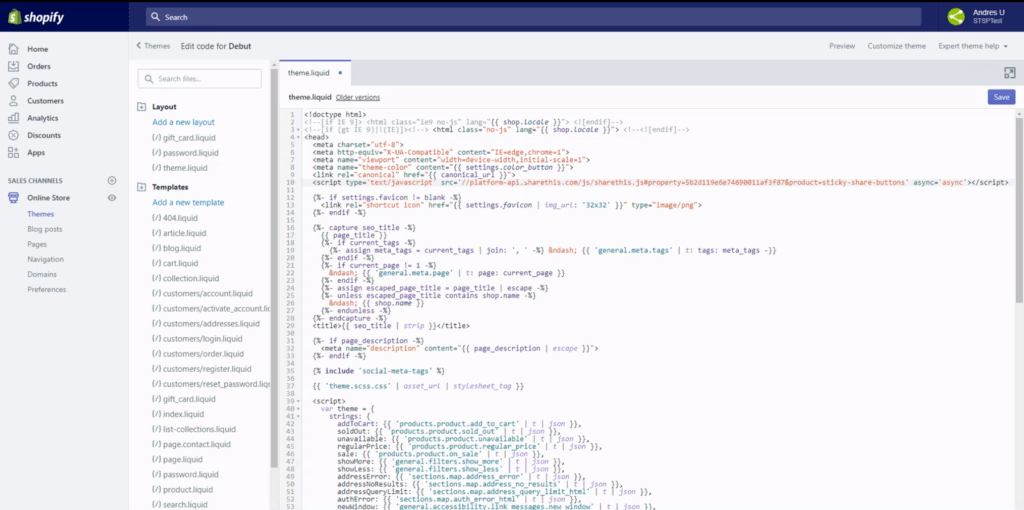Click the Shopify logo
This screenshot has height=510, width=1024.
click(36, 17)
